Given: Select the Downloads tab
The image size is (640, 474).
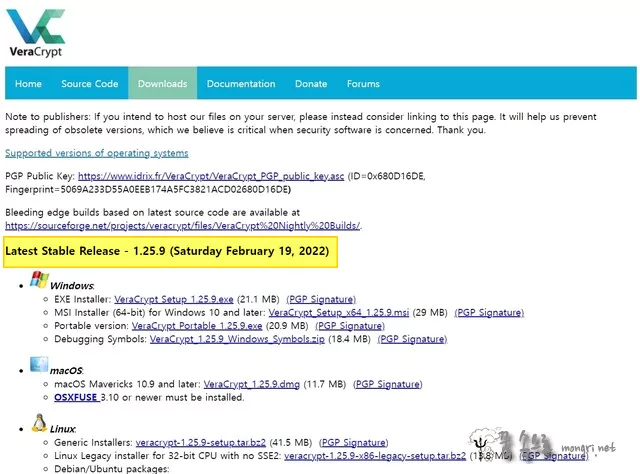Looking at the screenshot, I should click(x=162, y=84).
